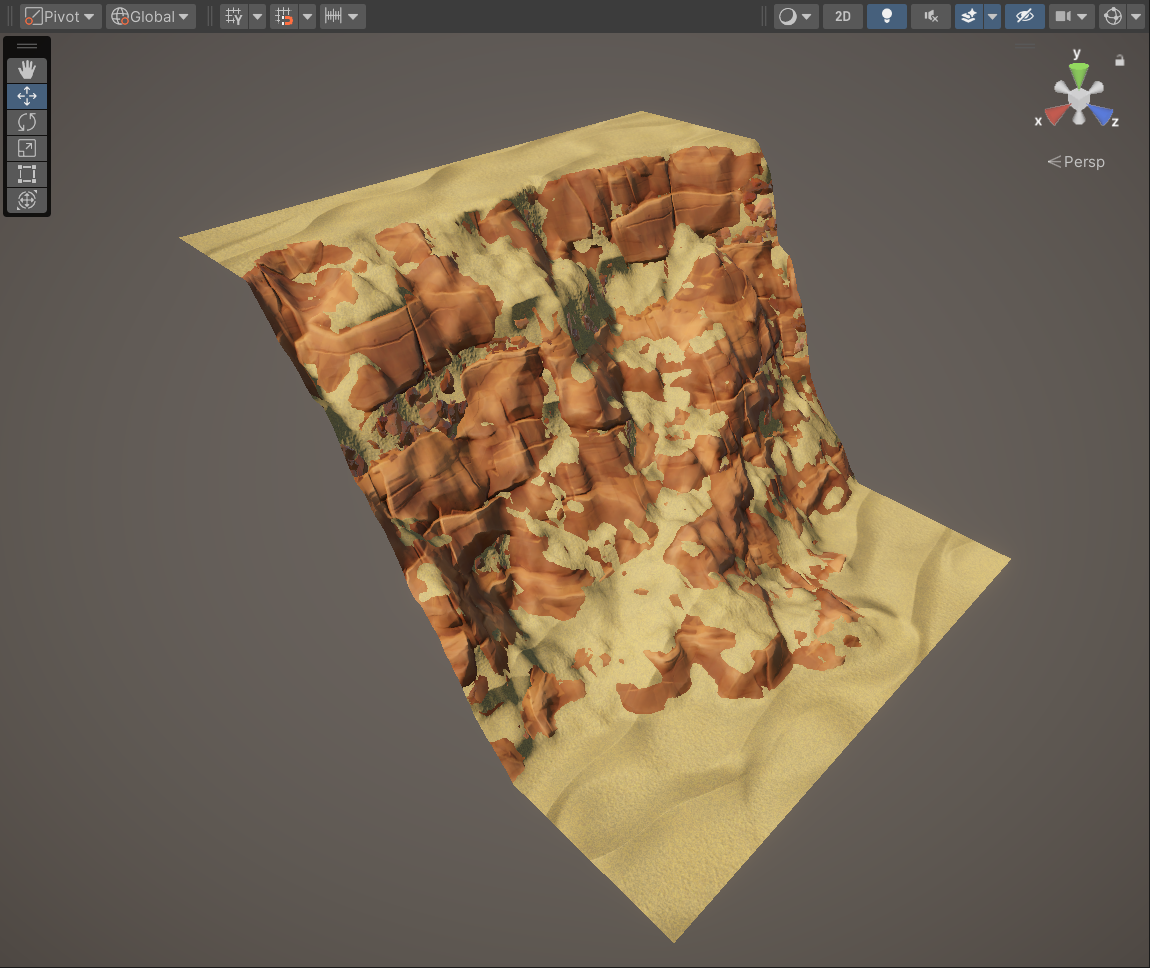Toggle 2D view mode

(x=842, y=16)
